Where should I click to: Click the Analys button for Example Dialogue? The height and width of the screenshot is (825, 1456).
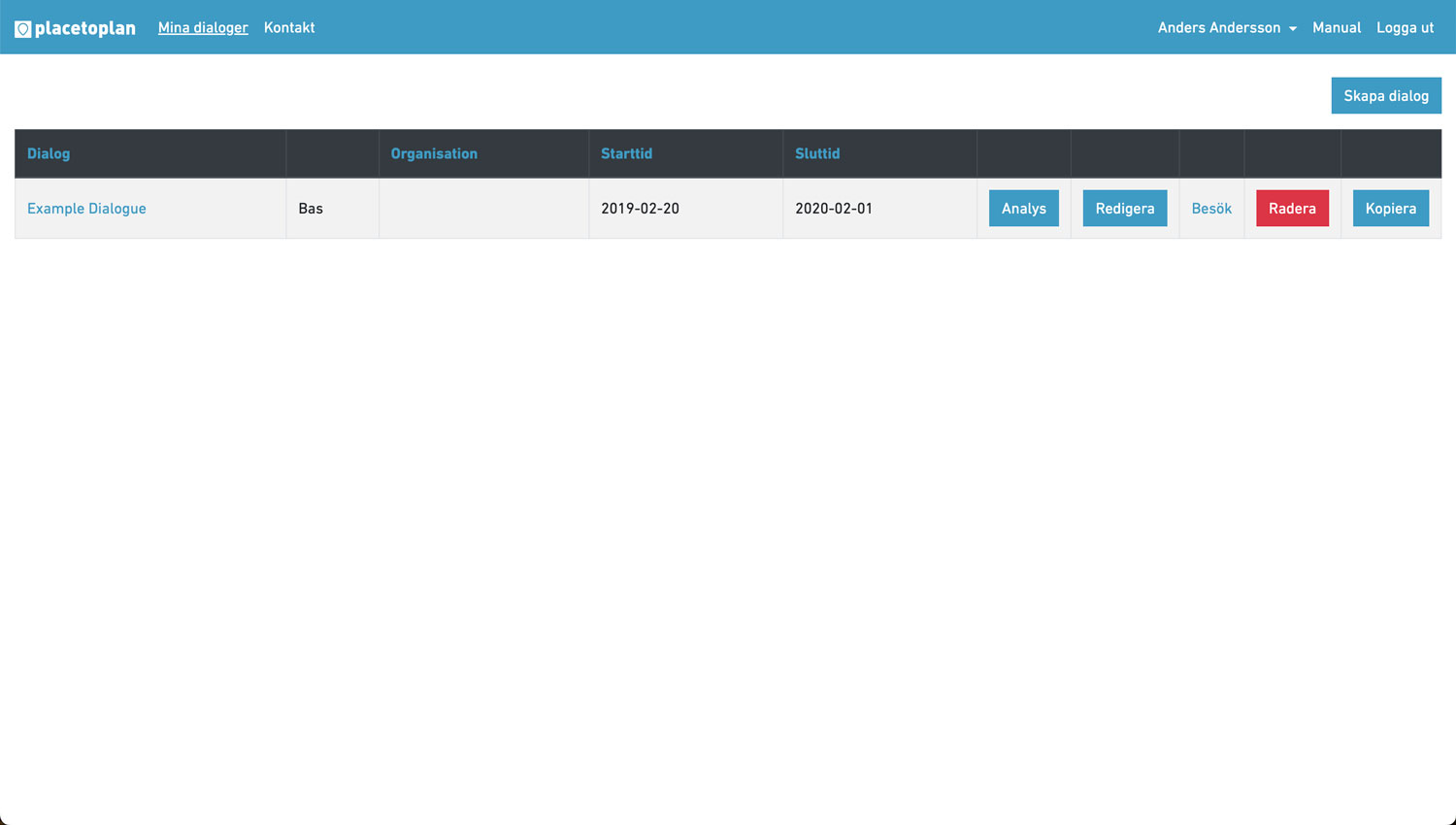click(1023, 209)
